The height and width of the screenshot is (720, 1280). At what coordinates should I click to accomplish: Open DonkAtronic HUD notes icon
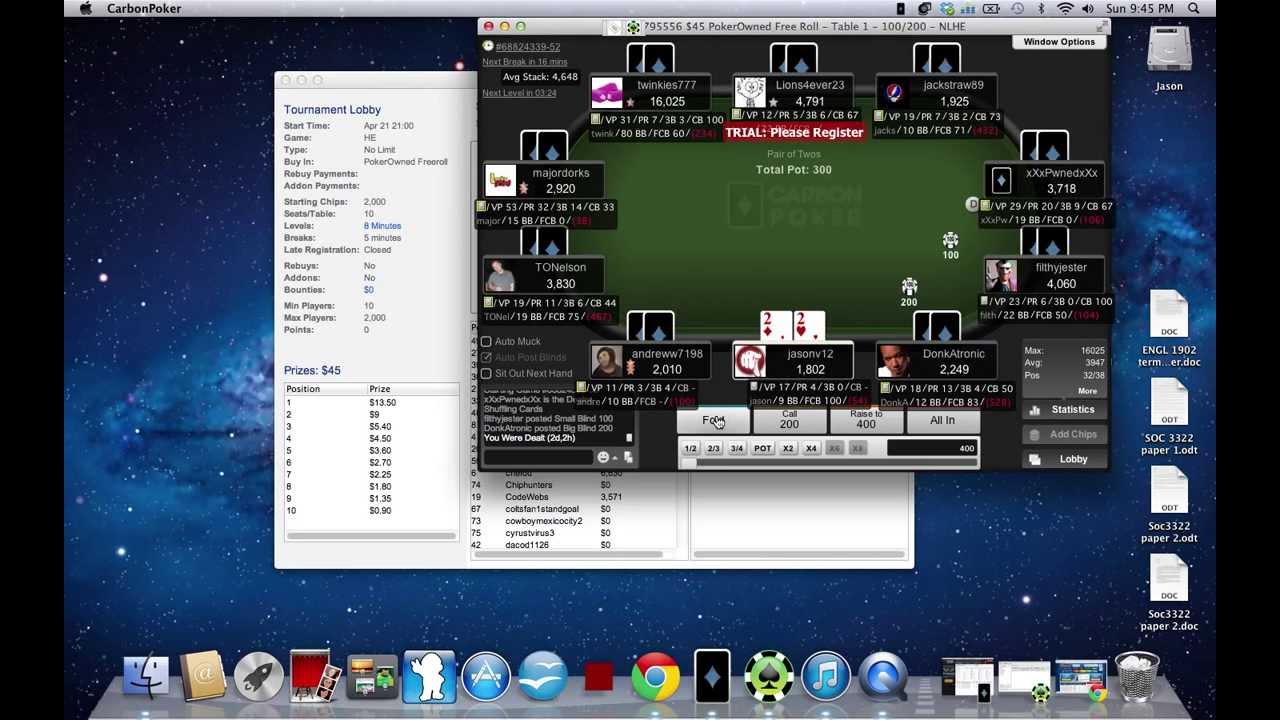[x=884, y=388]
